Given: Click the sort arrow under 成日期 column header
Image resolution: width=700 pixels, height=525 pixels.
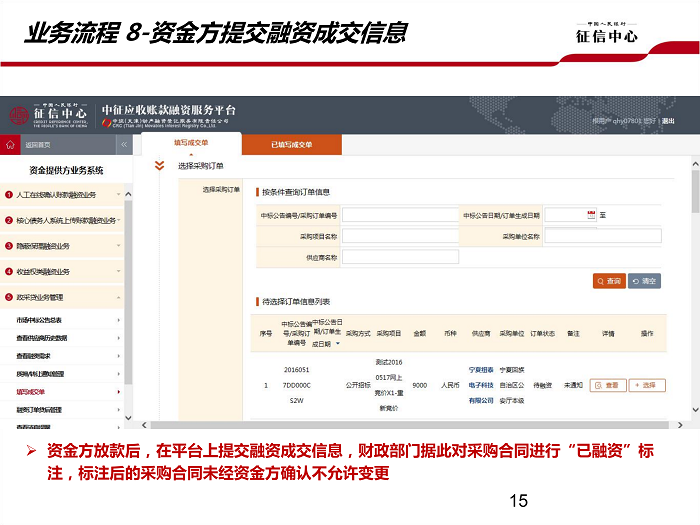Looking at the screenshot, I should pyautogui.click(x=337, y=343).
